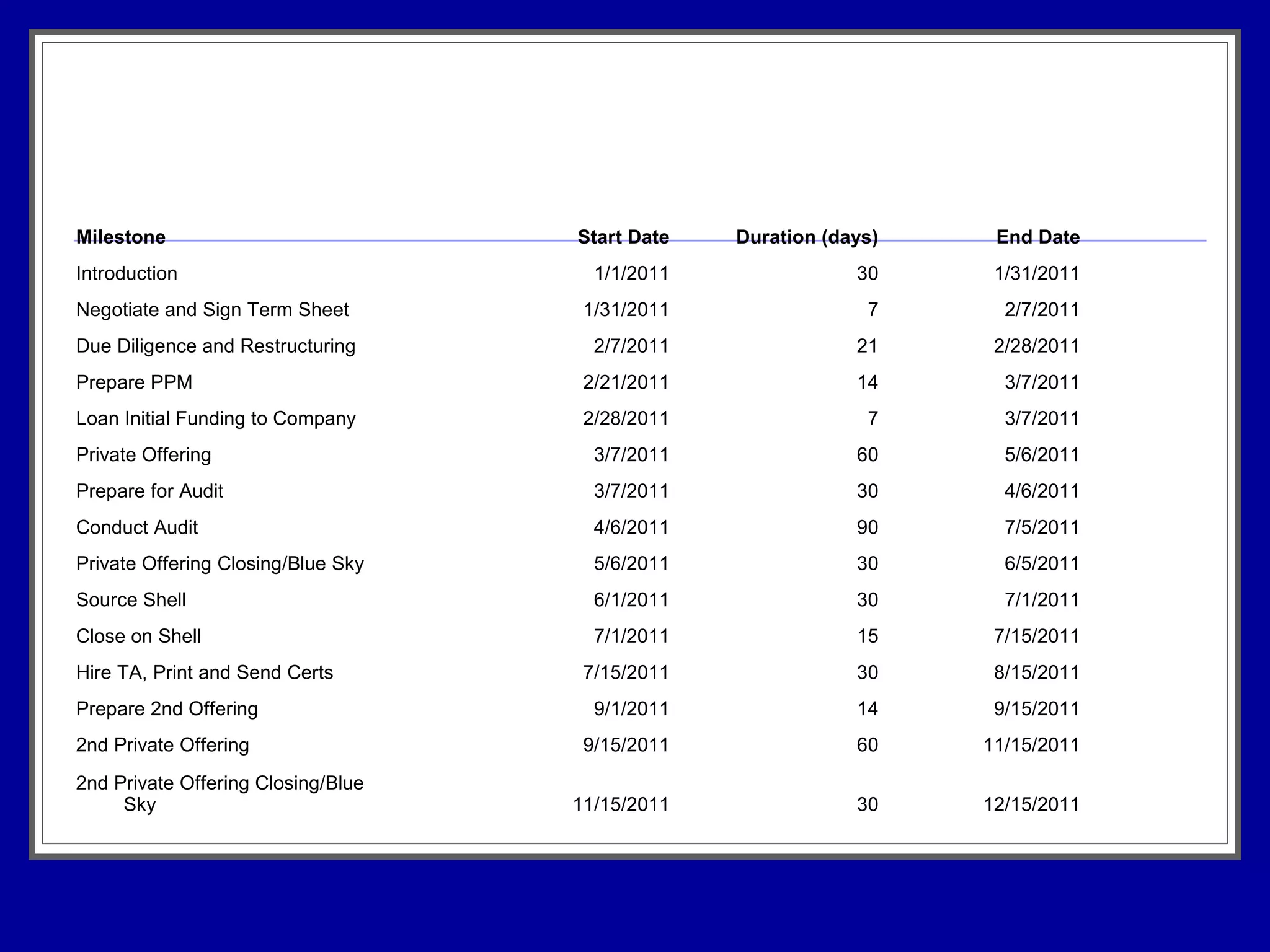Select Private Offering Closing/Blue Sky row
The width and height of the screenshot is (1270, 952).
click(x=220, y=563)
